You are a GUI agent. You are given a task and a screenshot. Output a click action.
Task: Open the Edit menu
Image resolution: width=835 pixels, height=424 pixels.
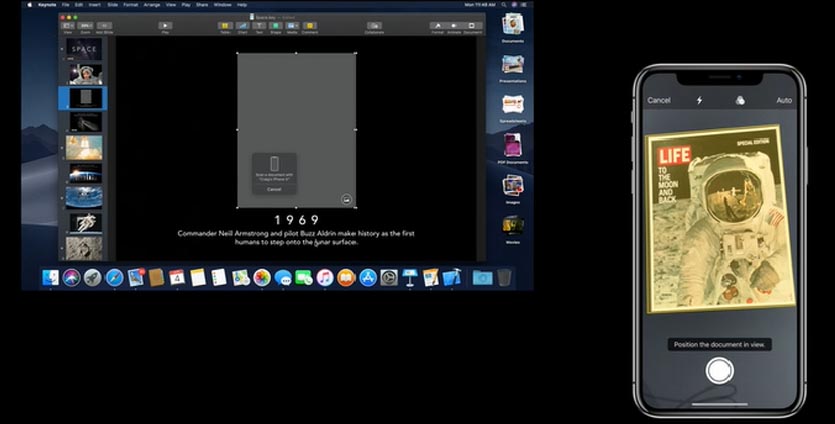[79, 5]
